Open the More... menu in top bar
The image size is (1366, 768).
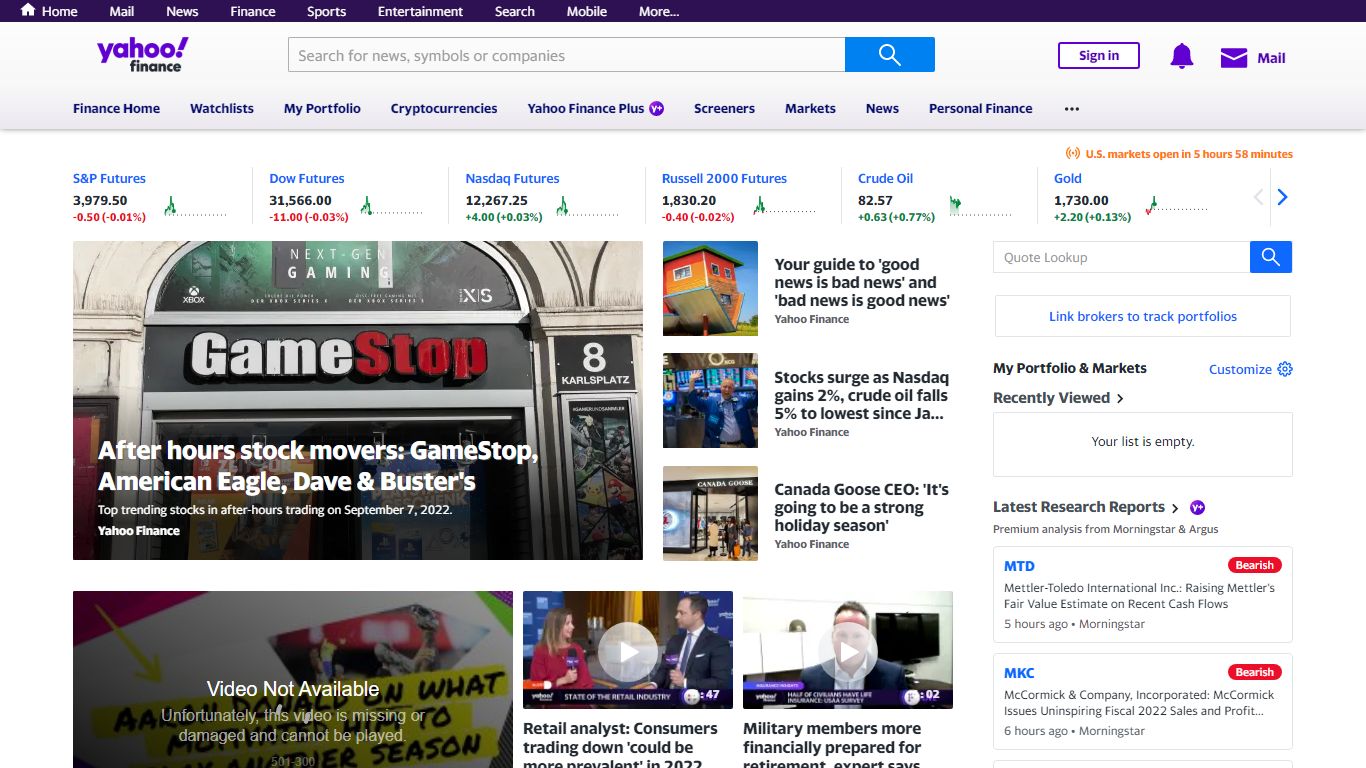pyautogui.click(x=659, y=11)
